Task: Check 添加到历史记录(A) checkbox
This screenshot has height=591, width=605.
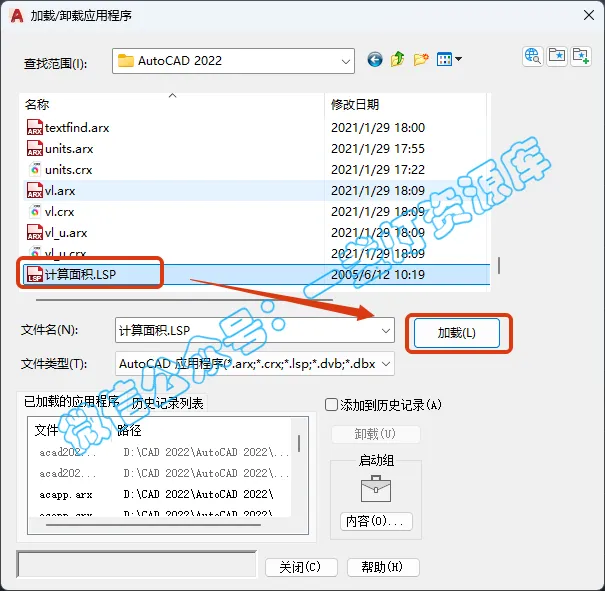Action: (x=331, y=405)
